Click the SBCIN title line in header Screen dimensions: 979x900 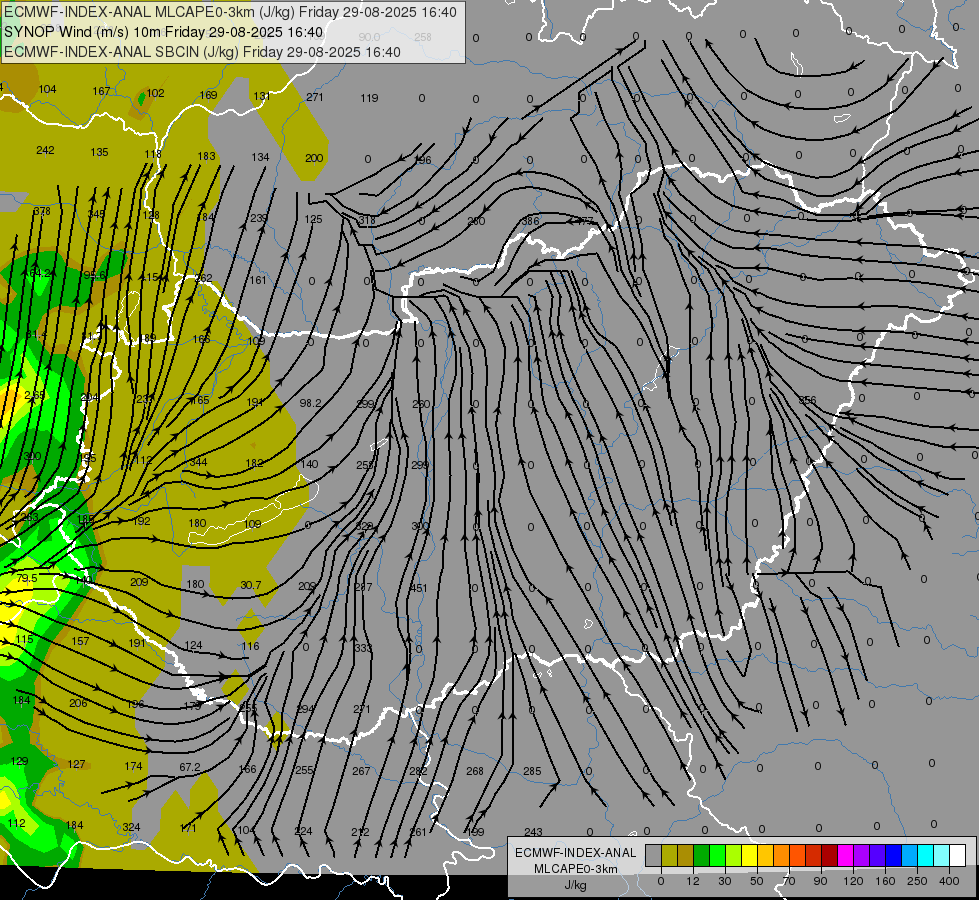point(202,52)
